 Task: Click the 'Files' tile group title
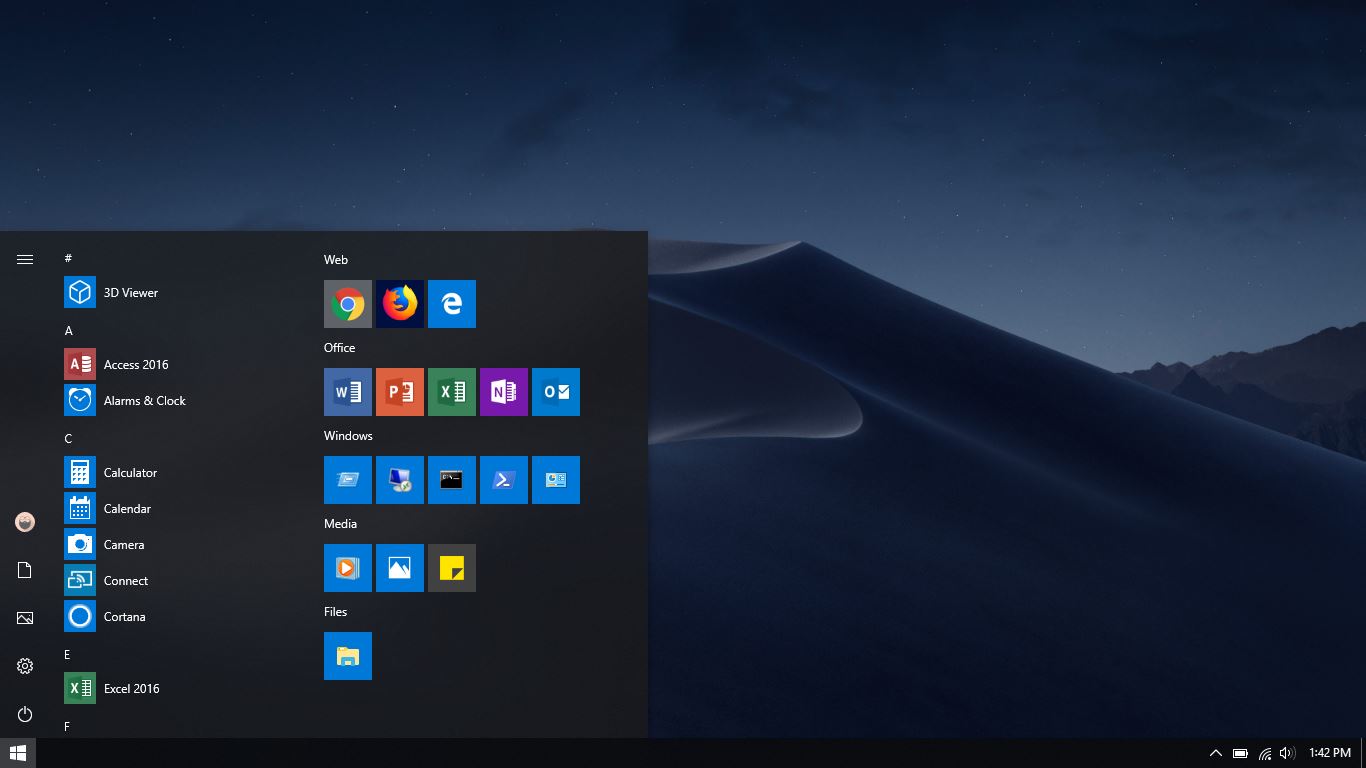pos(335,612)
